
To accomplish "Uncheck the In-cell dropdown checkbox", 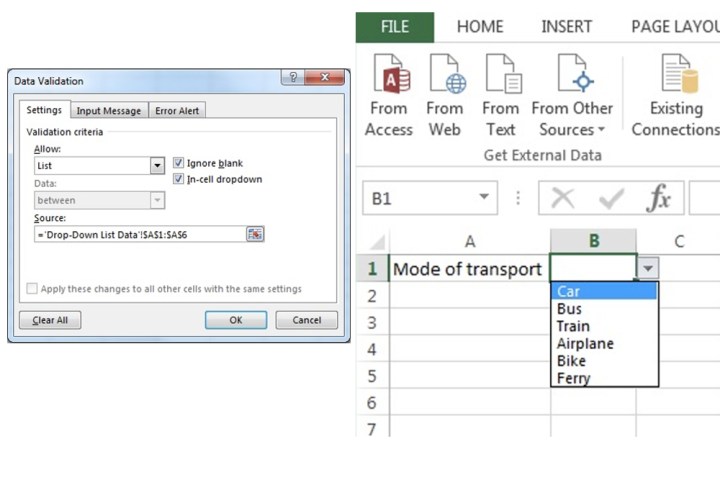I will (179, 179).
